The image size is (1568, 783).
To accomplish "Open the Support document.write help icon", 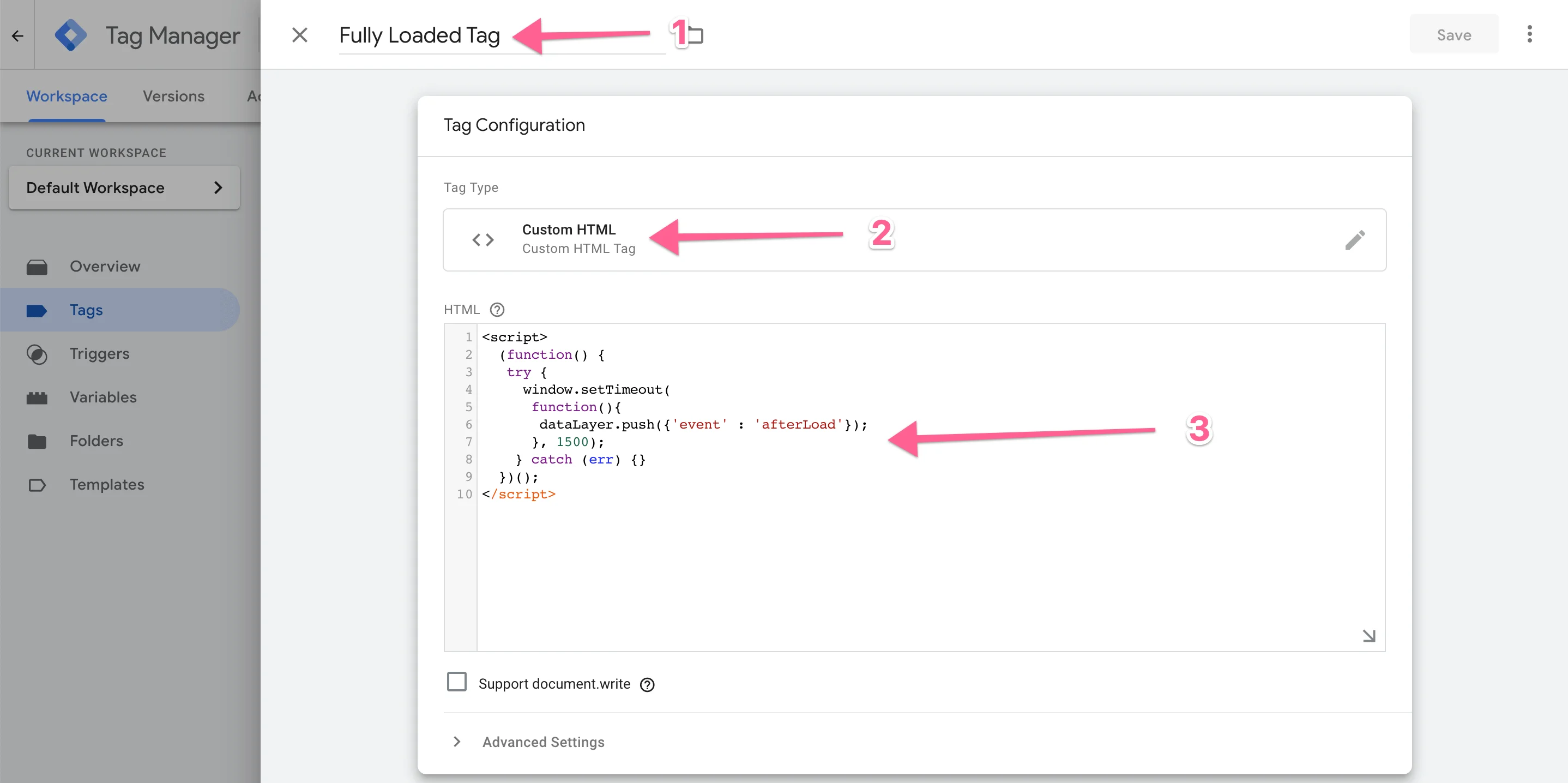I will (x=647, y=684).
